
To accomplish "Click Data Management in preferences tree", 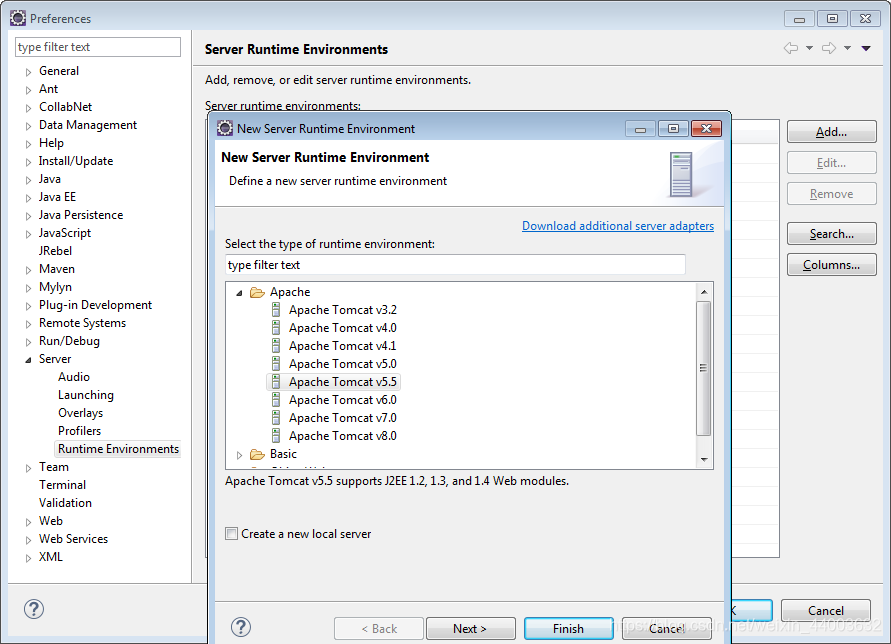I will tap(88, 125).
